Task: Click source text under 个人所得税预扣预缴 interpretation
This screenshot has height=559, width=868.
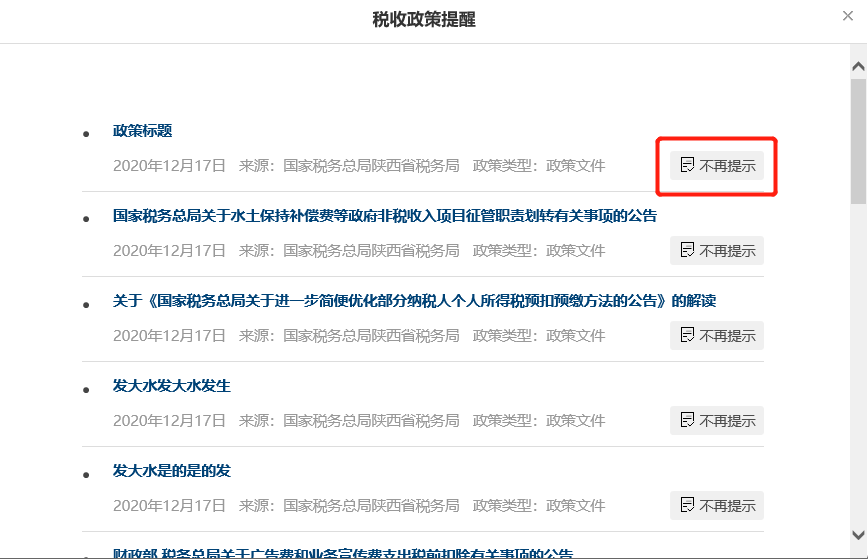Action: point(349,335)
